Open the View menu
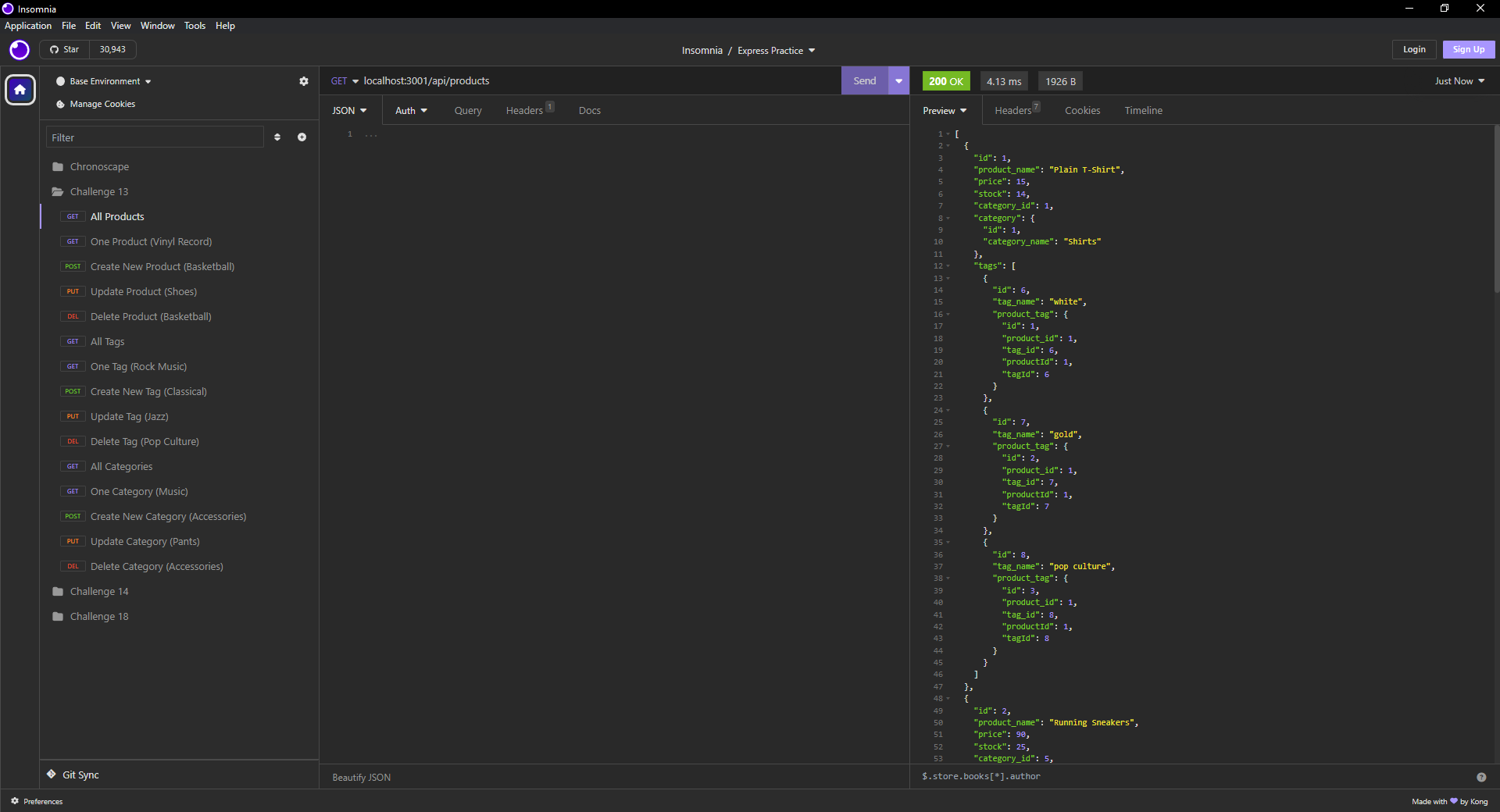1500x812 pixels. 121,26
